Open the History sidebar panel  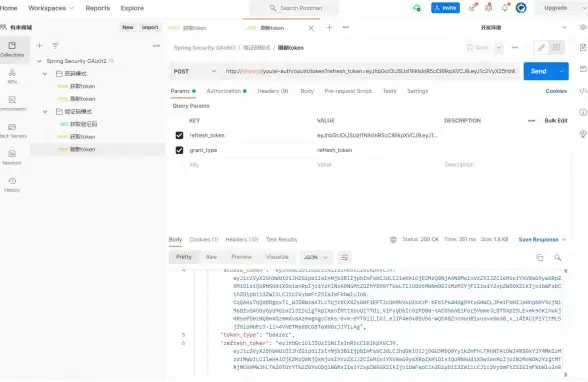point(12,185)
